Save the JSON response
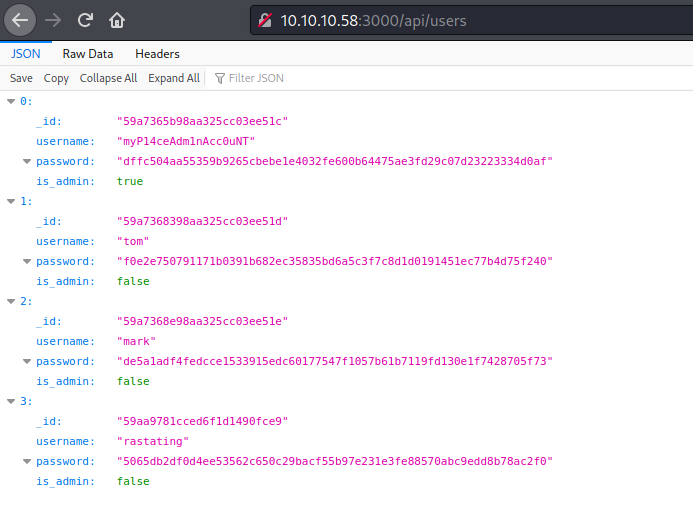 (x=21, y=78)
